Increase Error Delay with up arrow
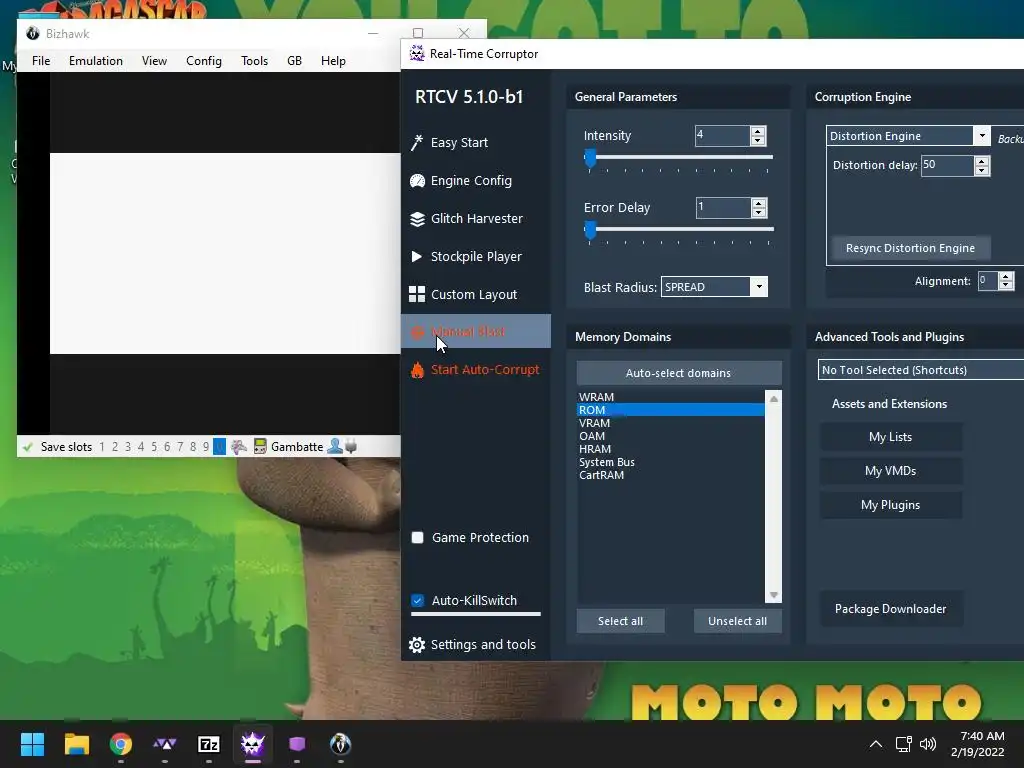 758,203
